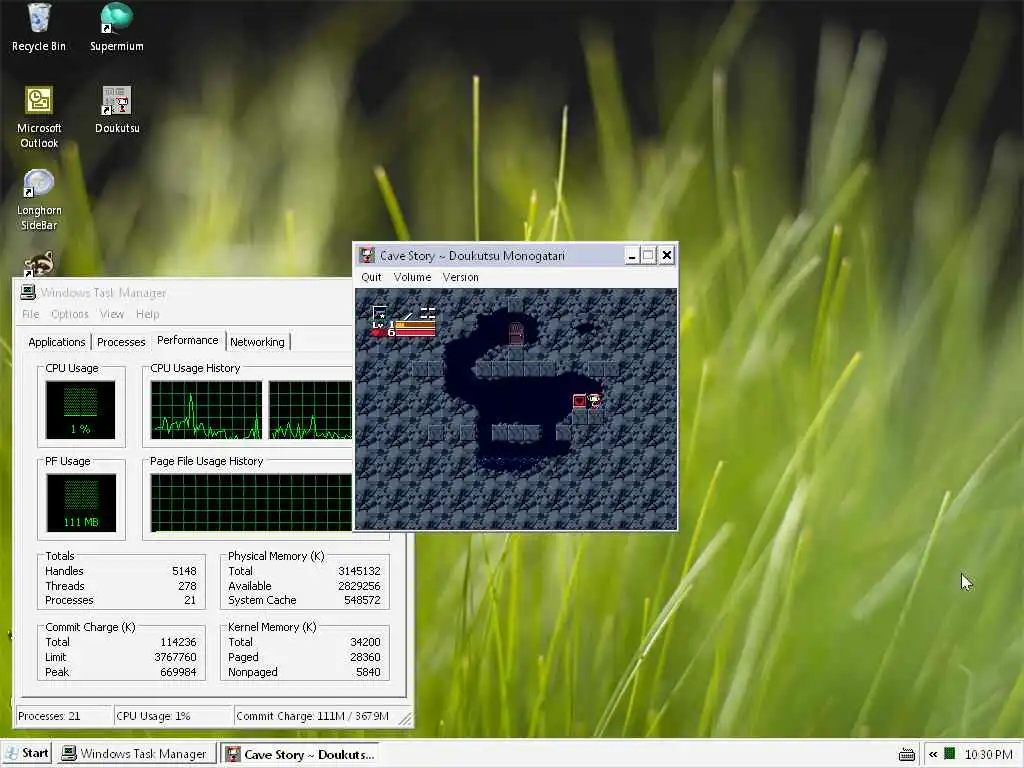Image resolution: width=1024 pixels, height=768 pixels.
Task: Click the keyboard icon in system tray
Action: coord(906,754)
